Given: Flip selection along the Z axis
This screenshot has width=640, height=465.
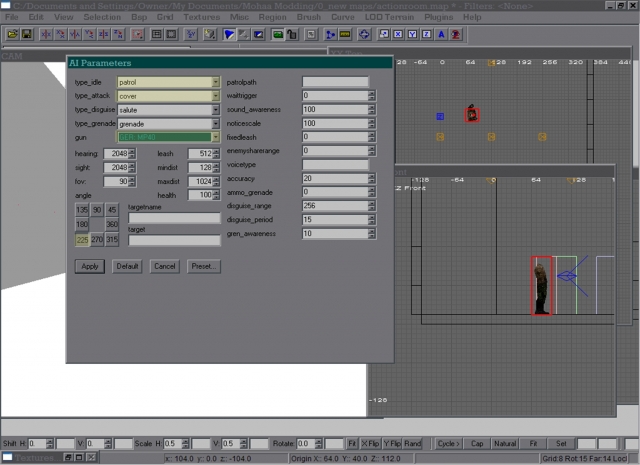Looking at the screenshot, I should click(x=104, y=34).
